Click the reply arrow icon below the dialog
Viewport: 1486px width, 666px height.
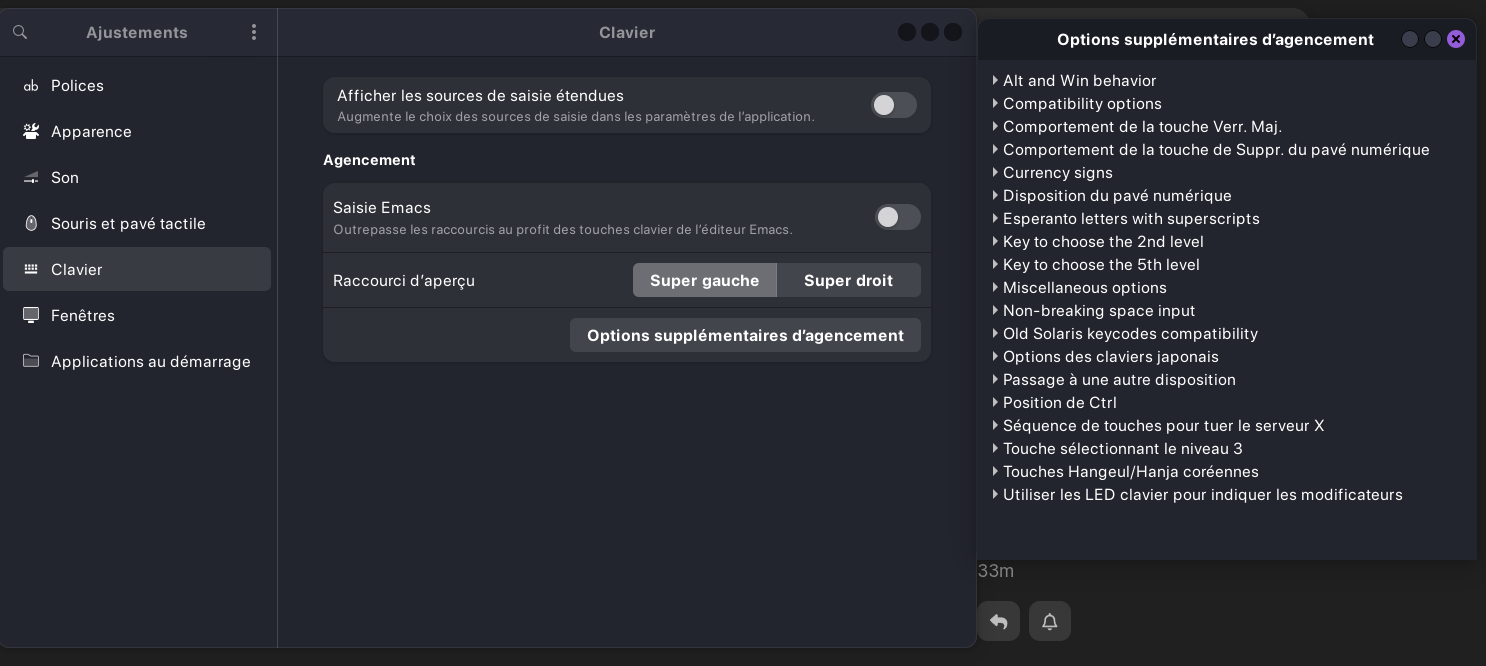tap(998, 621)
